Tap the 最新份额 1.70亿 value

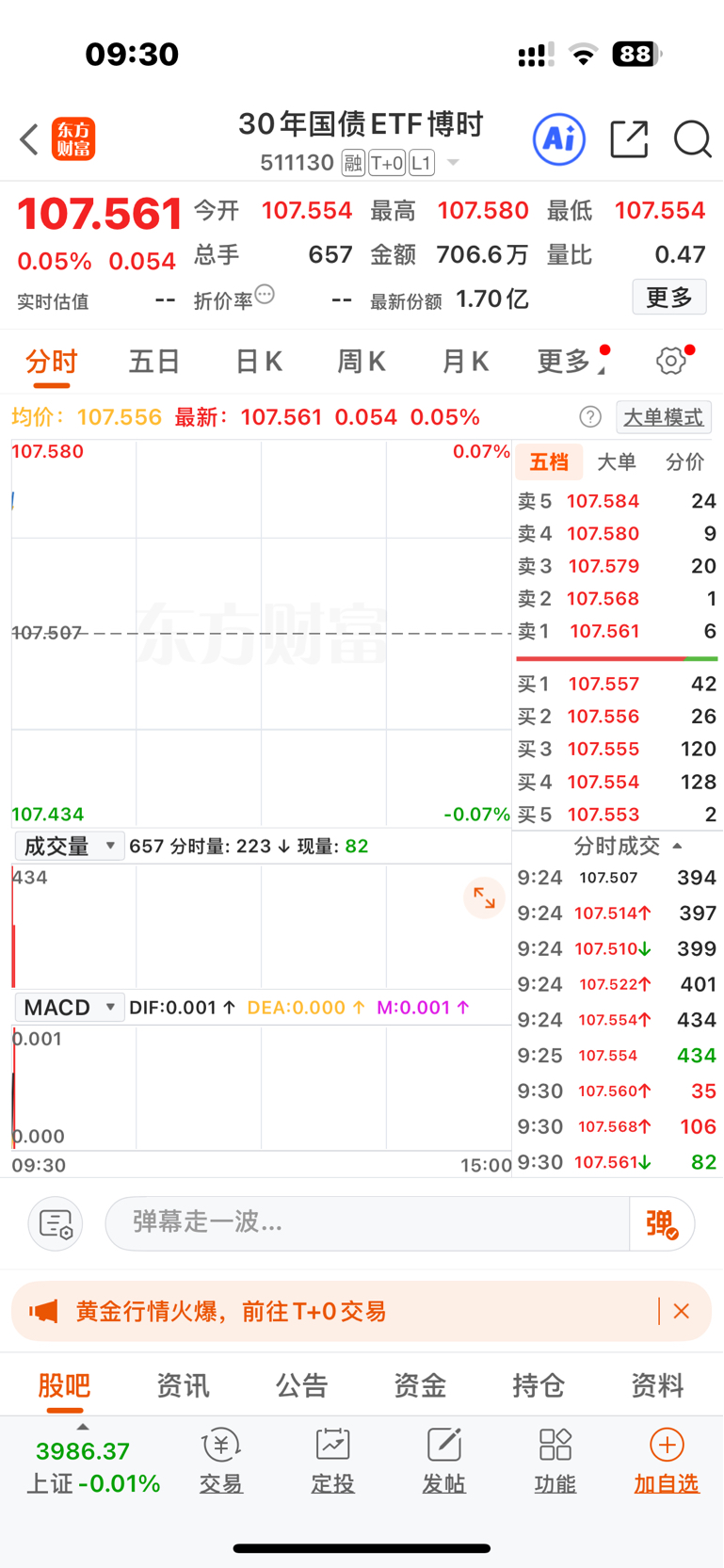coord(491,299)
